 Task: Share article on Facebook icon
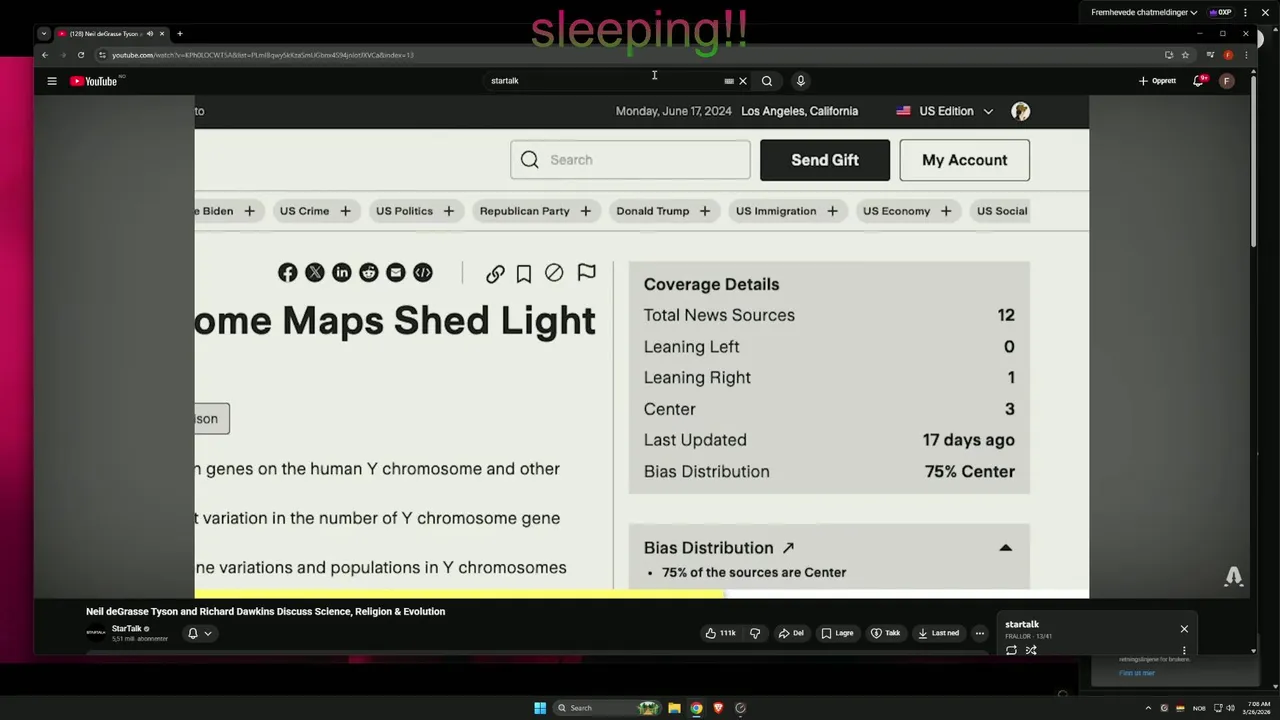coord(288,273)
